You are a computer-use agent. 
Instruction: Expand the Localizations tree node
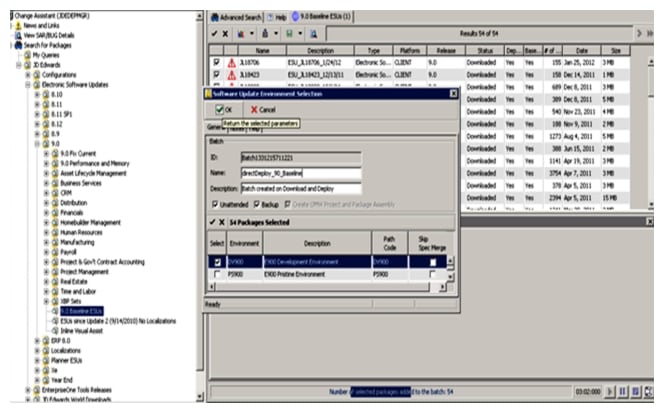click(x=37, y=351)
